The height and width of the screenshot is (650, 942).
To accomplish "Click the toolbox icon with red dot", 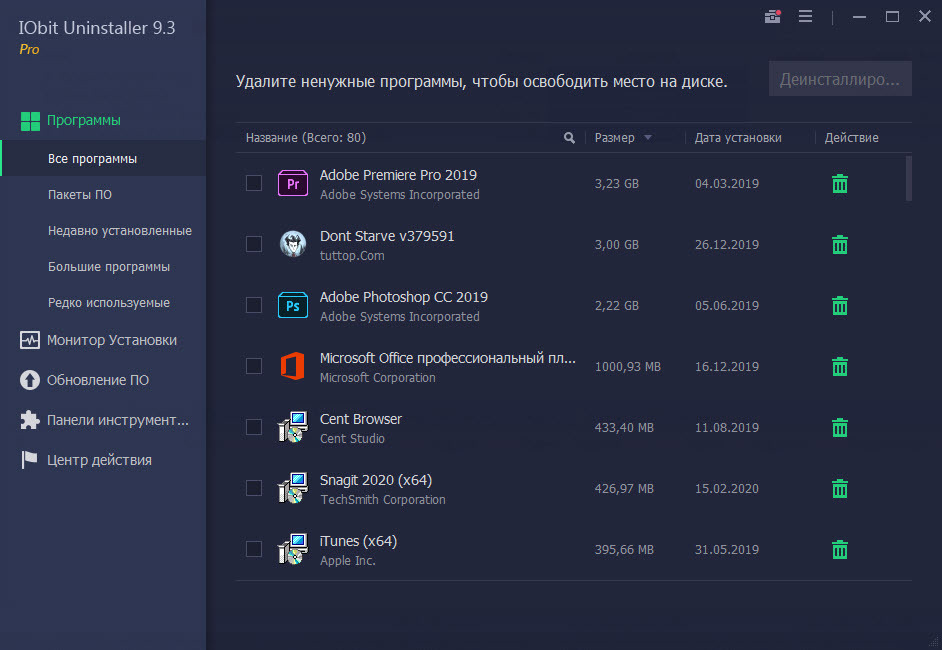I will [773, 16].
